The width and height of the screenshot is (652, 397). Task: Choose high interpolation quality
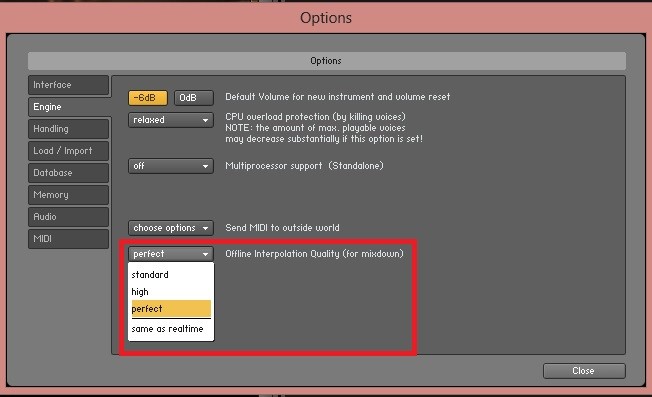[171, 292]
